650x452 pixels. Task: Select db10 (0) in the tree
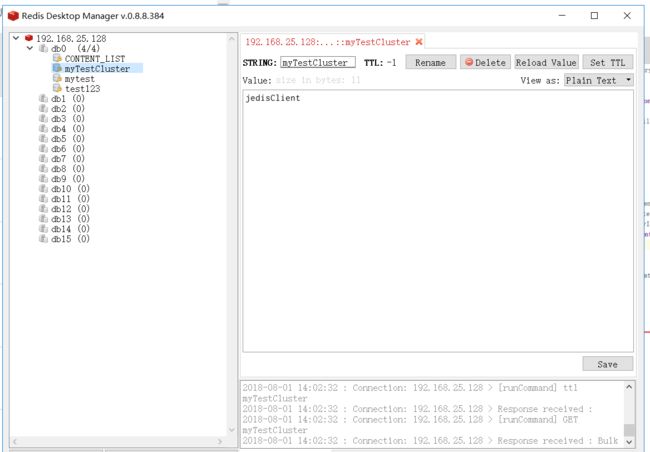tap(70, 189)
